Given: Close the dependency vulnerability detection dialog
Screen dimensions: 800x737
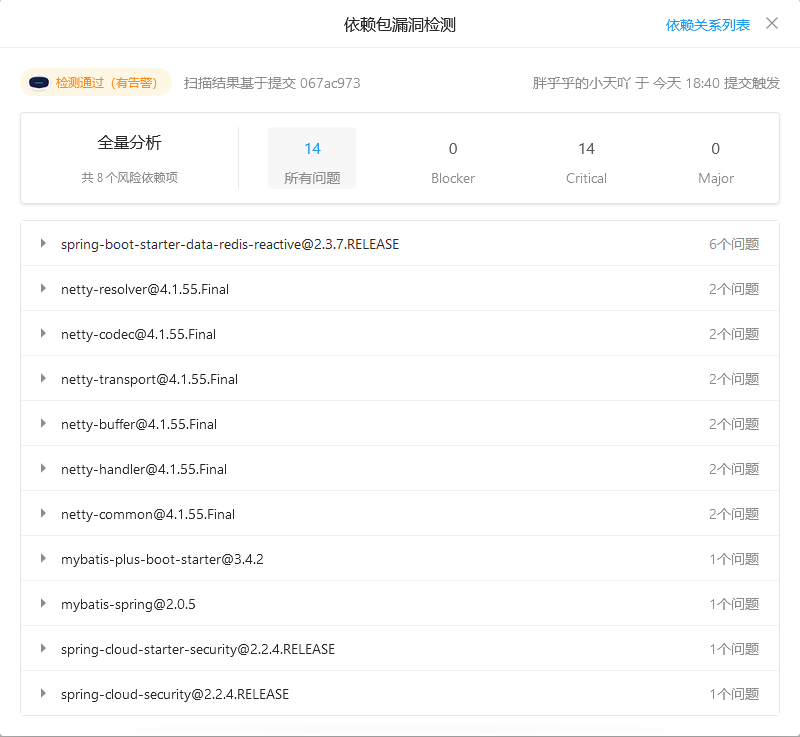Looking at the screenshot, I should (x=772, y=23).
